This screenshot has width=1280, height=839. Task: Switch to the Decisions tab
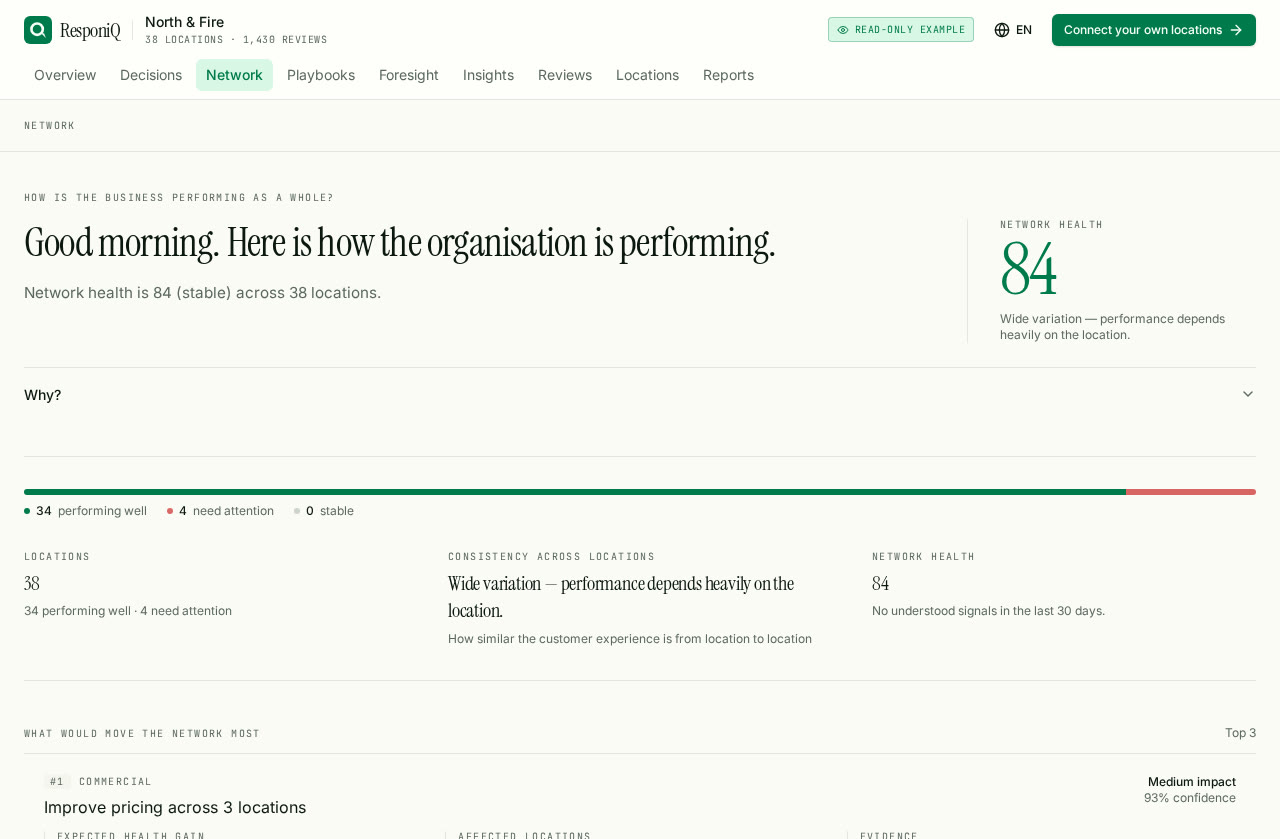coord(151,75)
